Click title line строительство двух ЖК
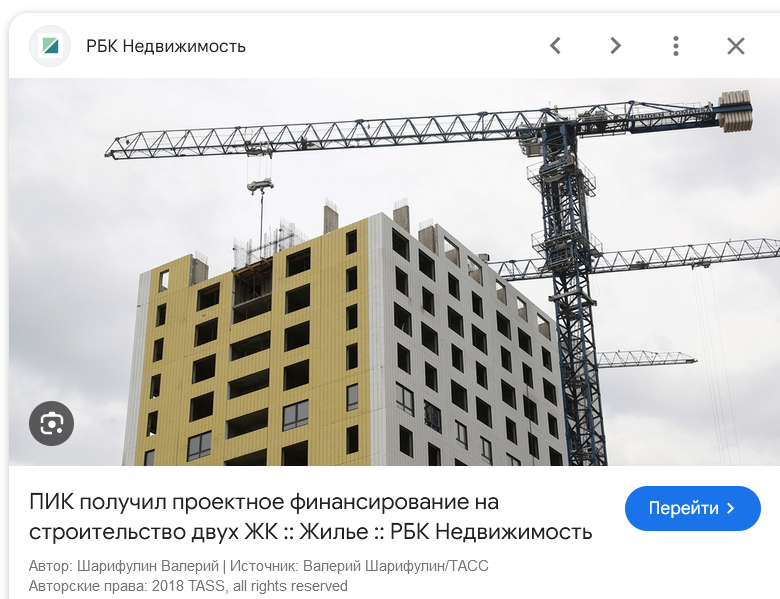The height and width of the screenshot is (599, 780). (x=153, y=532)
